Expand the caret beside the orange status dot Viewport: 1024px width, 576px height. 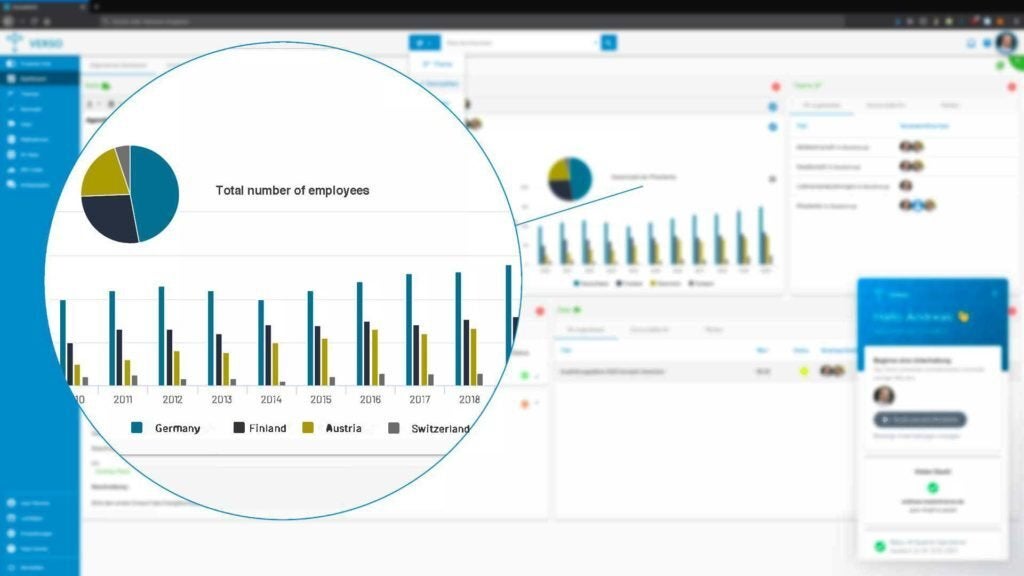pos(537,404)
